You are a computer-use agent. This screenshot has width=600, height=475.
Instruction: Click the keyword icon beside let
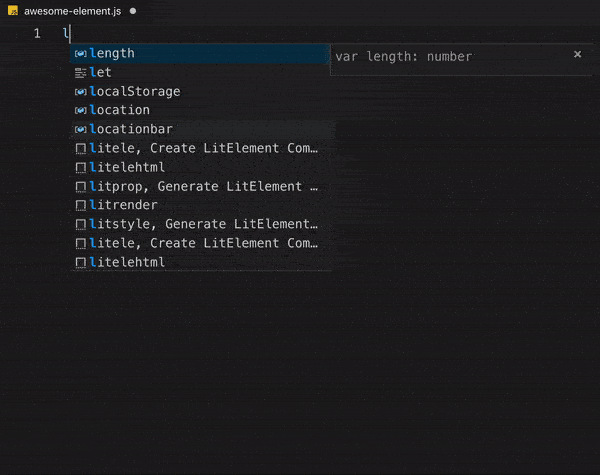click(x=81, y=73)
